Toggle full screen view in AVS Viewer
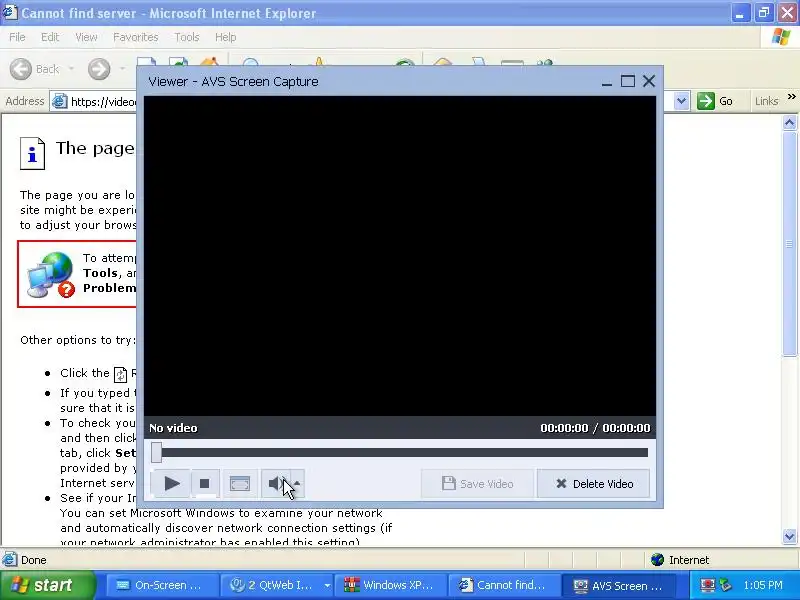This screenshot has height=600, width=800. click(240, 483)
